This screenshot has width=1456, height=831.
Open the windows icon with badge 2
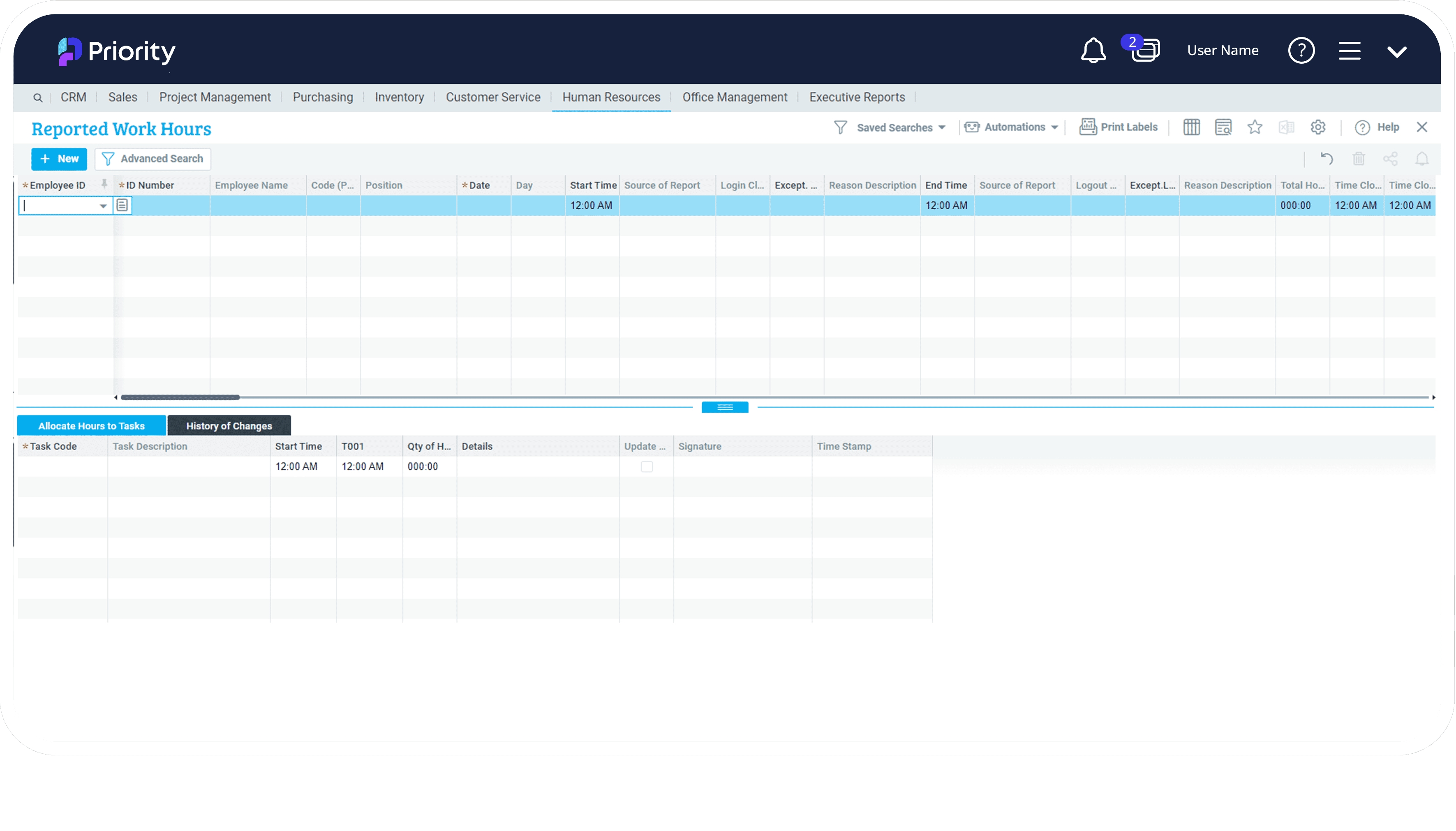coord(1145,51)
